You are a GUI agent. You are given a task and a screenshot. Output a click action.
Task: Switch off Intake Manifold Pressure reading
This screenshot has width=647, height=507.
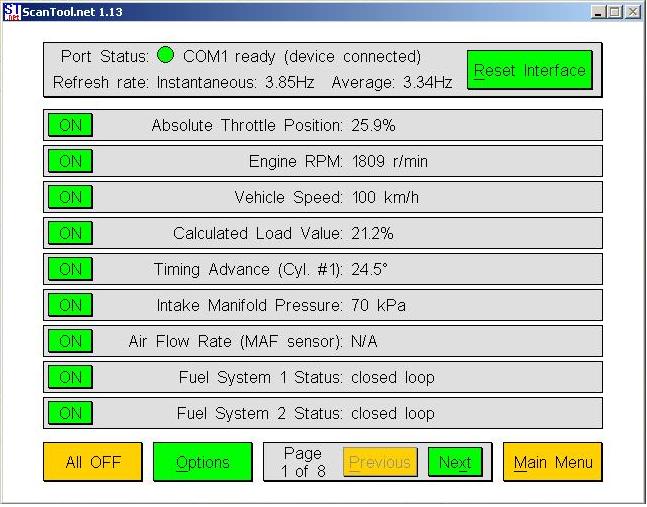click(70, 305)
